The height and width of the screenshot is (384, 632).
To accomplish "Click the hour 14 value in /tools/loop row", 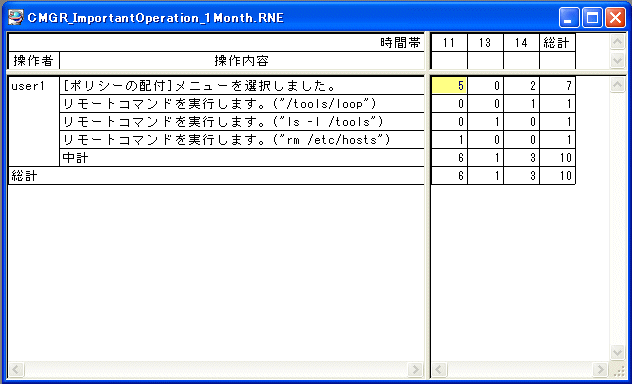I will click(521, 104).
